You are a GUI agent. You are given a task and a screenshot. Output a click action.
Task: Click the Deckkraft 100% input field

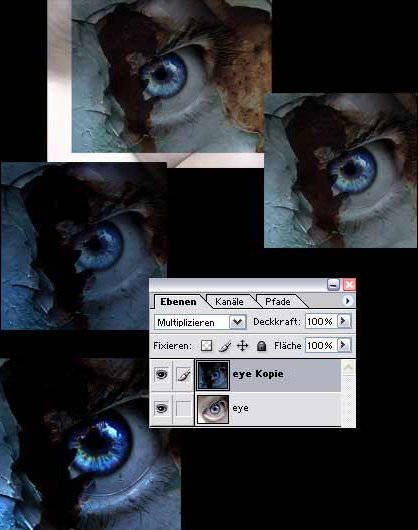point(321,321)
